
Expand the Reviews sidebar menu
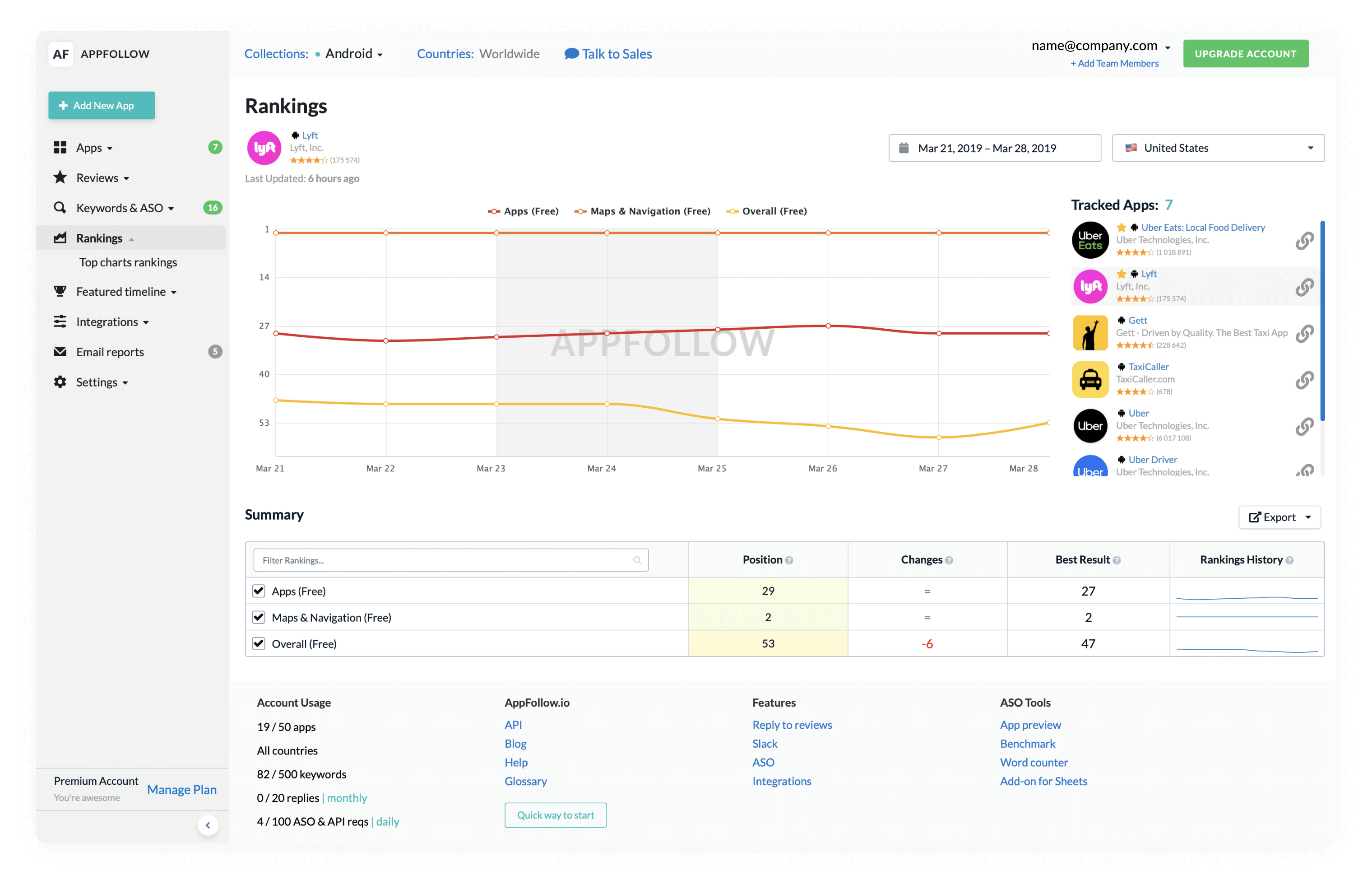(103, 177)
